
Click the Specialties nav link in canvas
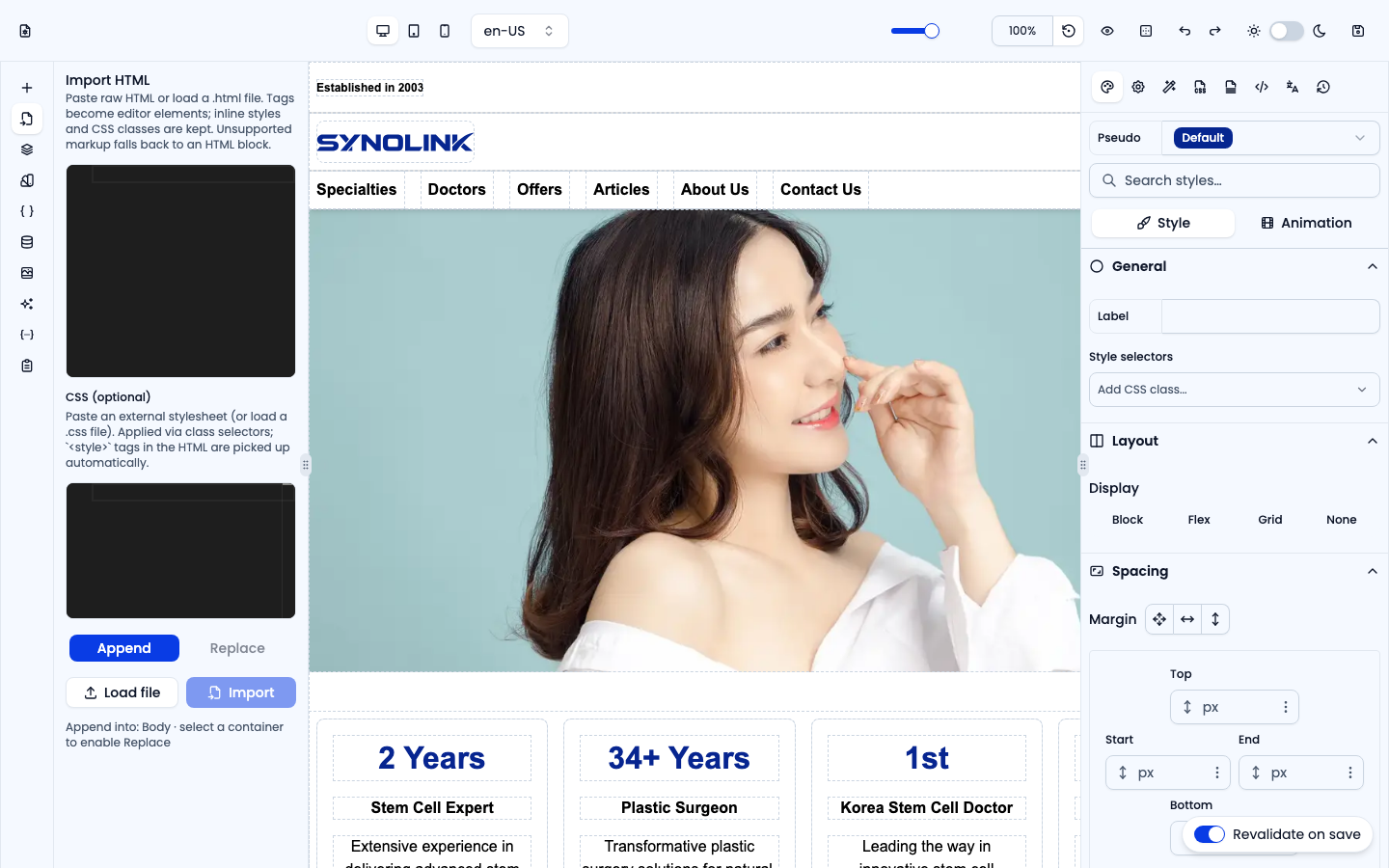point(357,190)
